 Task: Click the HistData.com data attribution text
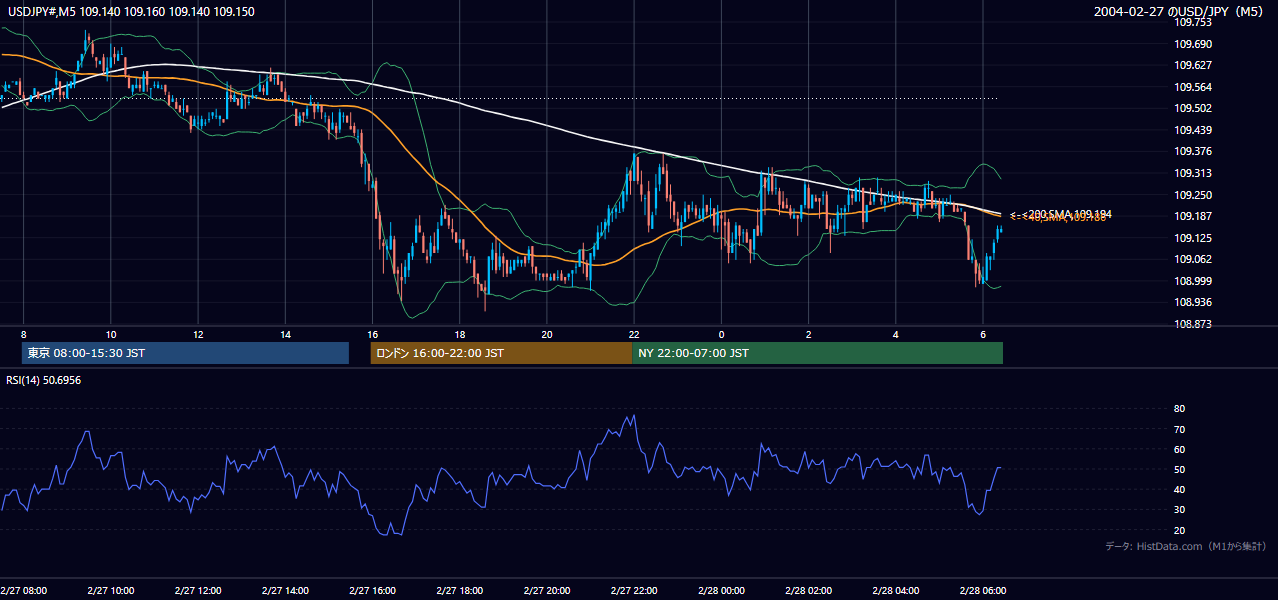tap(1185, 546)
